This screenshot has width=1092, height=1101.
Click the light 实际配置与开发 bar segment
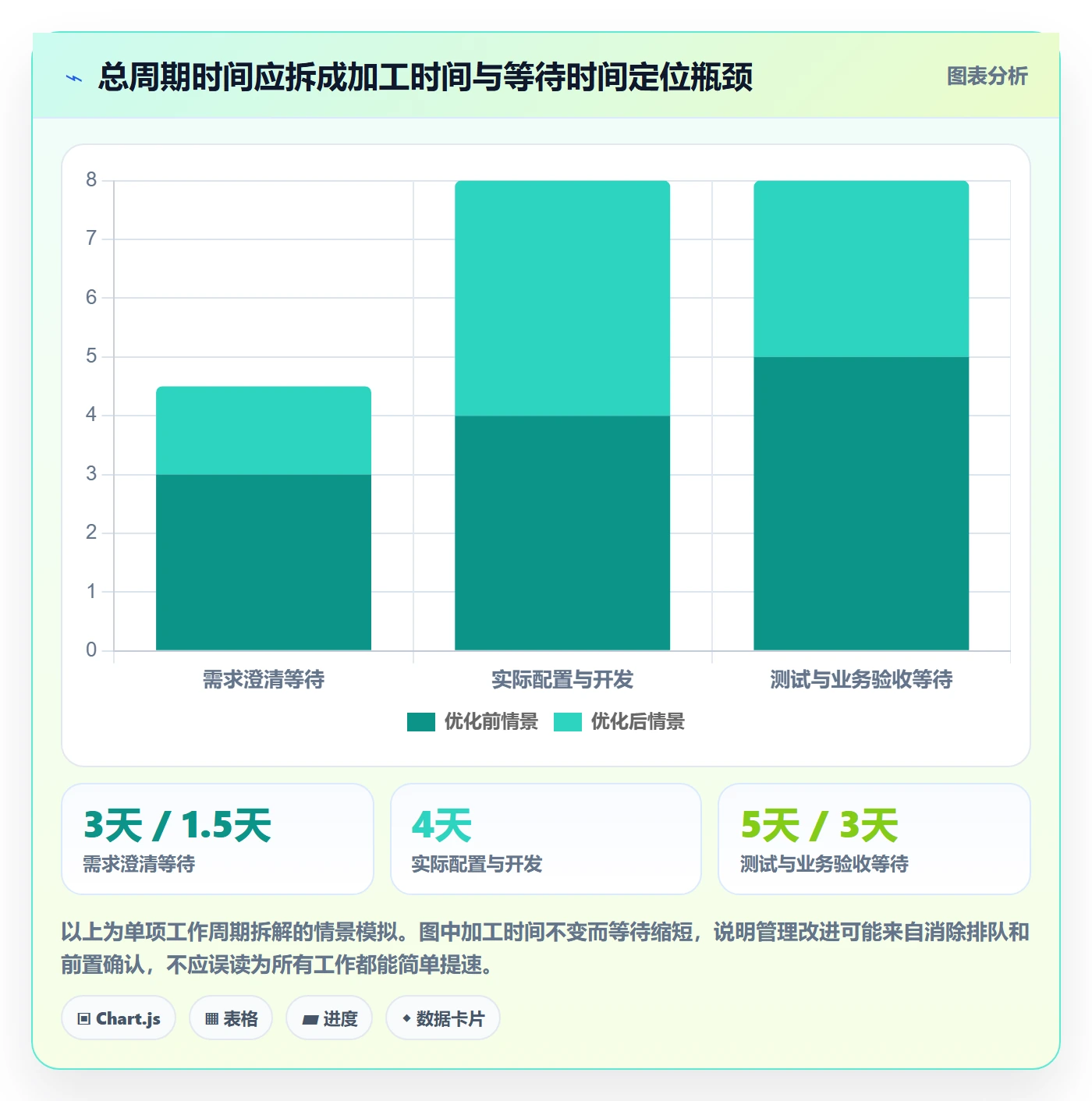pos(562,298)
